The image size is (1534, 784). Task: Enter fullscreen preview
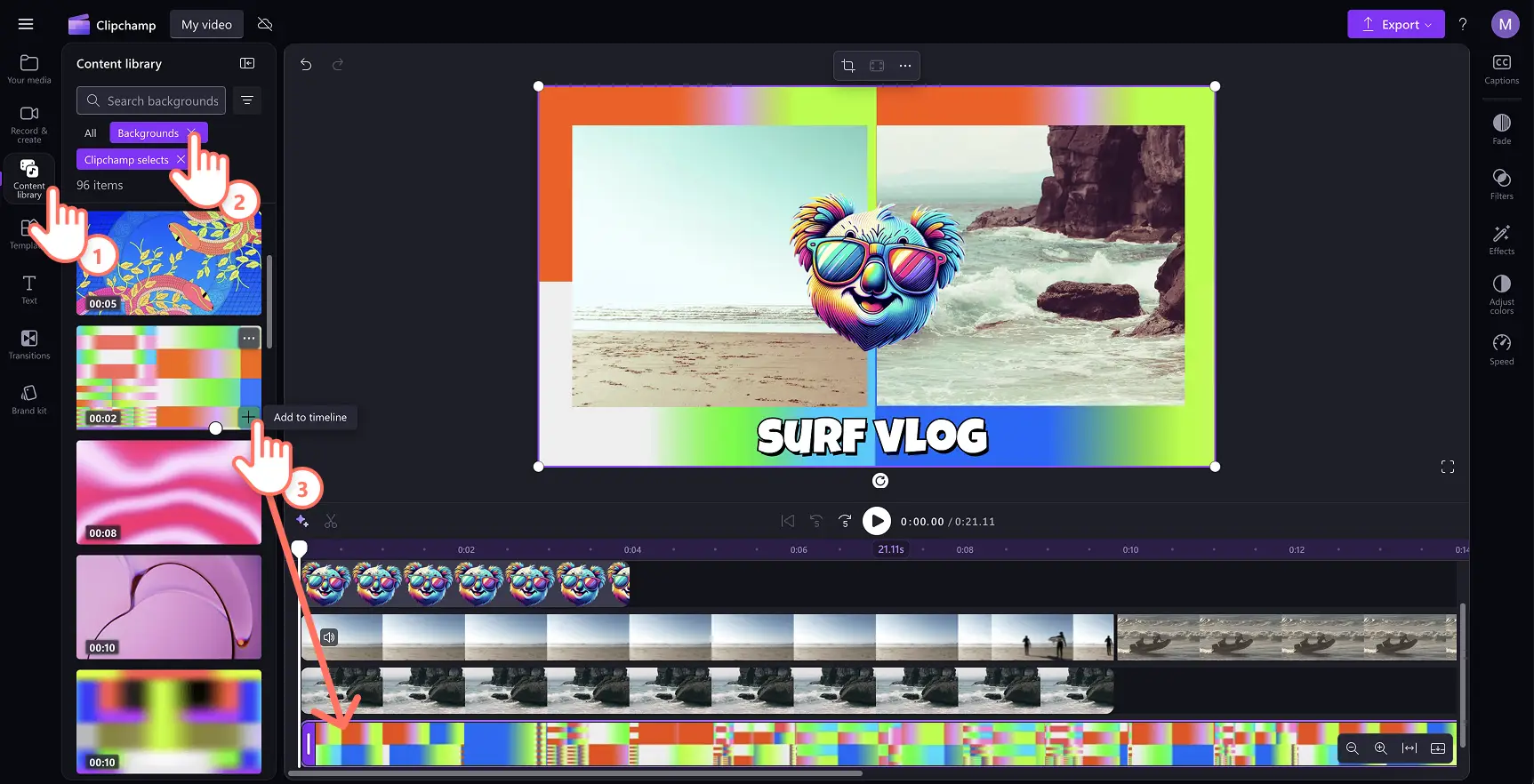(x=1448, y=467)
